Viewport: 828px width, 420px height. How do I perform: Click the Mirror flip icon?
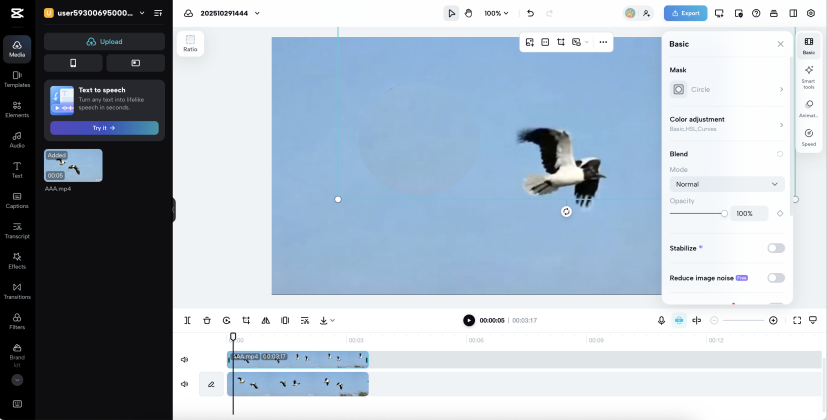tap(266, 320)
